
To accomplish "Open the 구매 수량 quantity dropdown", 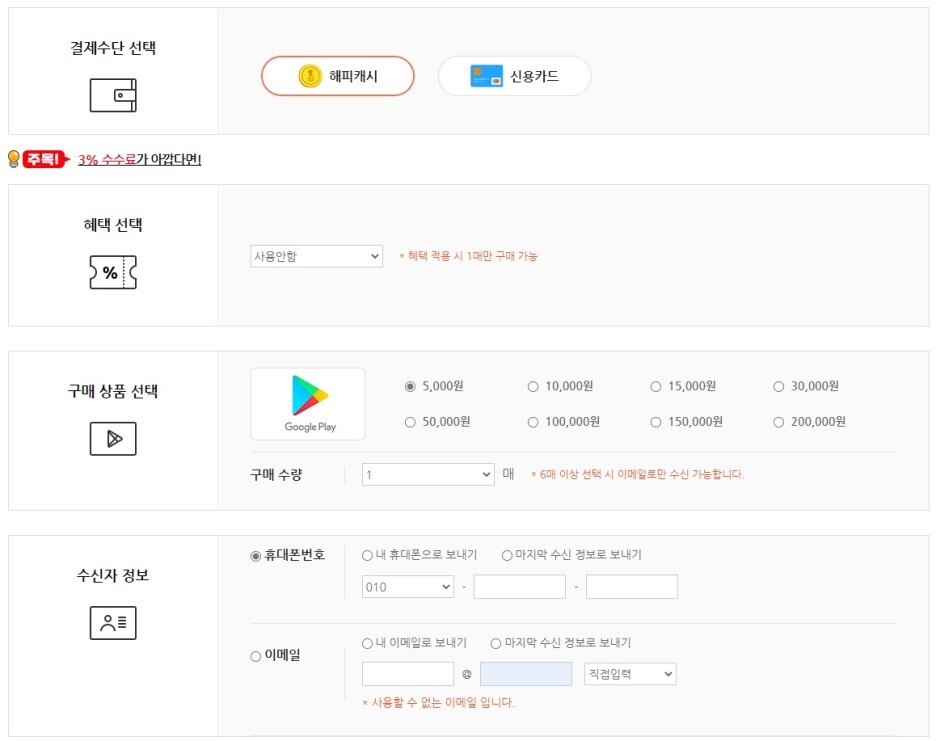I will pos(428,475).
